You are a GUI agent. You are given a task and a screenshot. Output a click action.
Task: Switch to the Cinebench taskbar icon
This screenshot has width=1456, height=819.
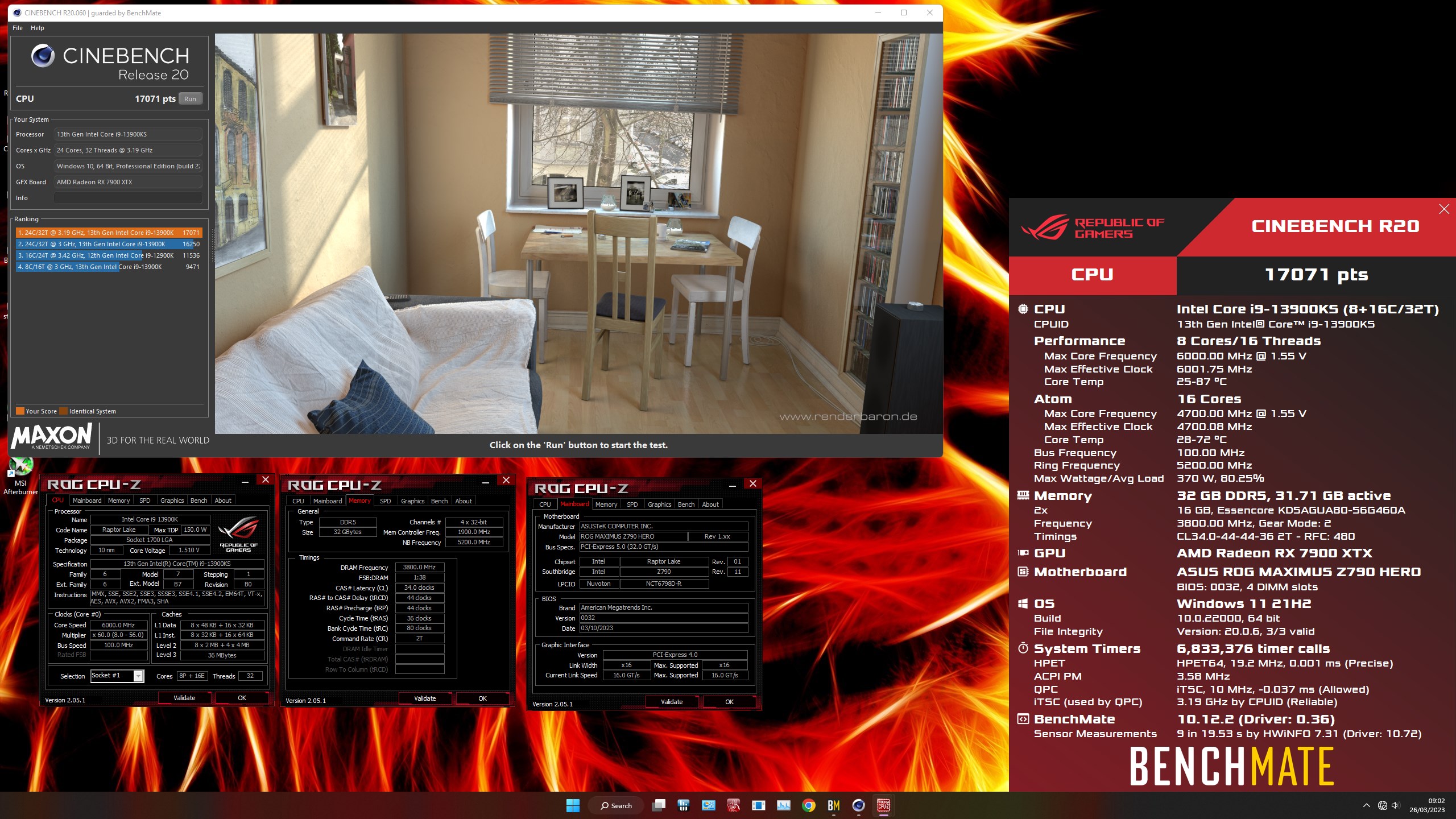(858, 805)
